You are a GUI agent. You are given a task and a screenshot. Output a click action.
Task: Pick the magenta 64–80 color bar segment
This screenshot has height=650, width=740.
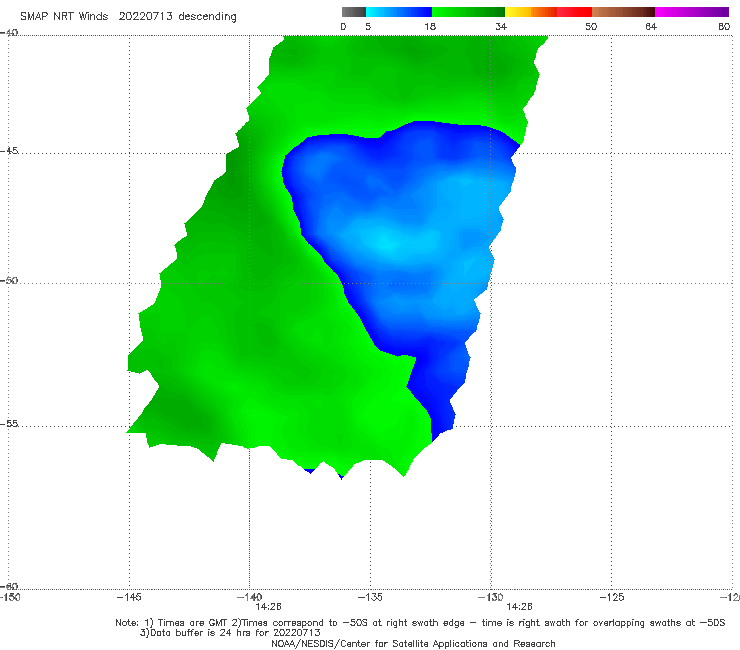click(692, 12)
